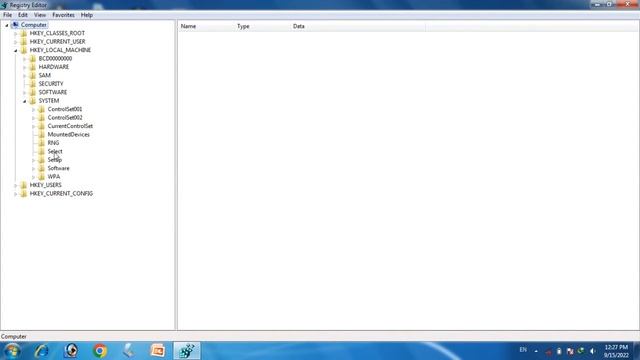Expand the WPA key arrow

[34, 177]
